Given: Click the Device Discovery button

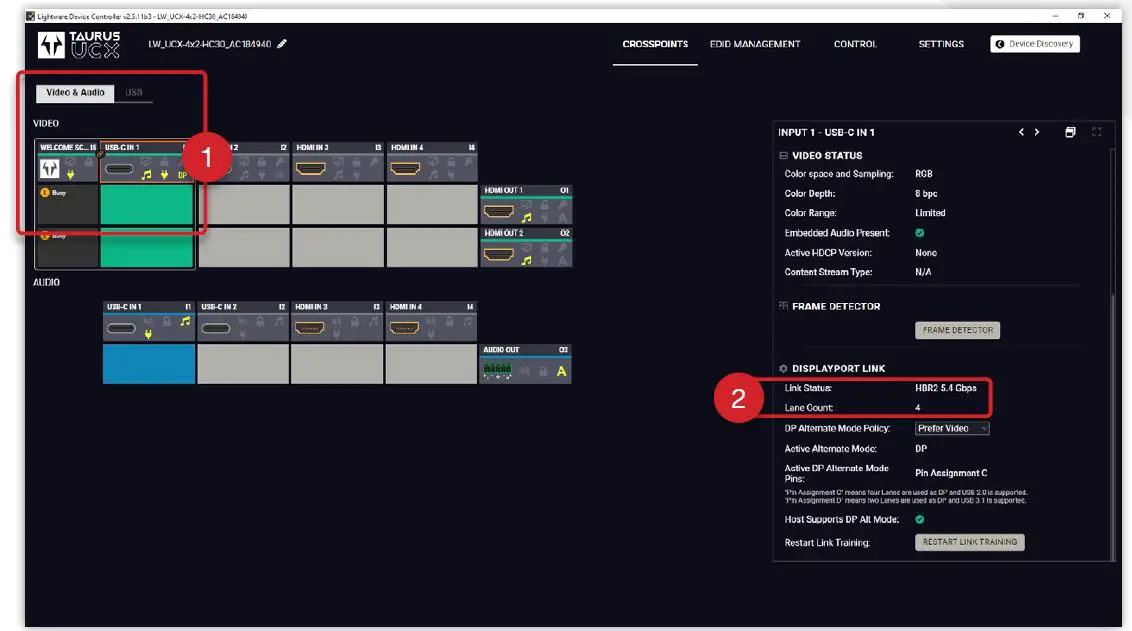Looking at the screenshot, I should 1035,44.
